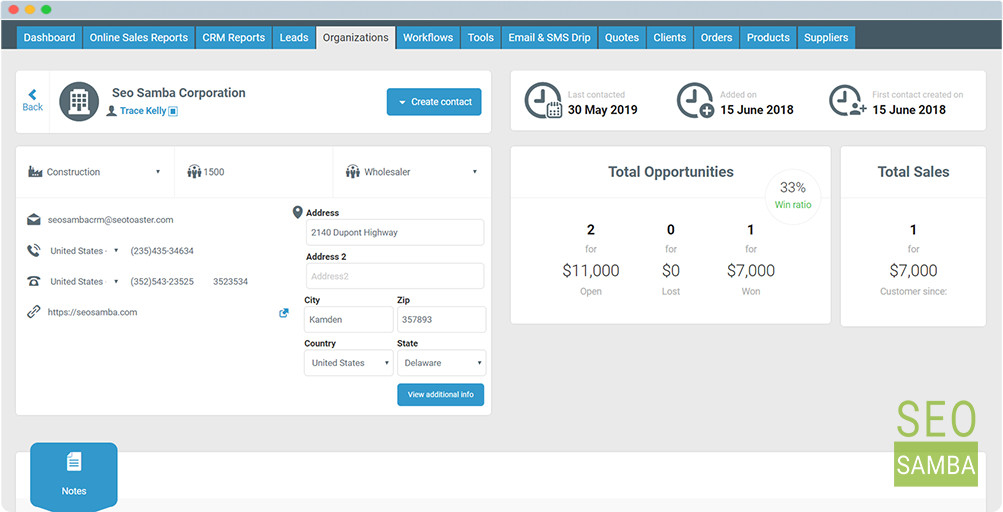Switch to the Products tab
Screen dimensions: 1003x512
768,38
